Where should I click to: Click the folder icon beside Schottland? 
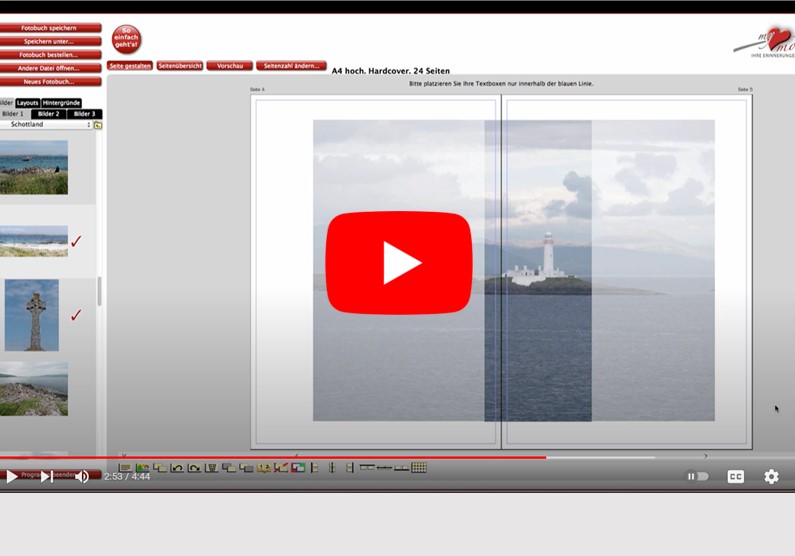(98, 125)
